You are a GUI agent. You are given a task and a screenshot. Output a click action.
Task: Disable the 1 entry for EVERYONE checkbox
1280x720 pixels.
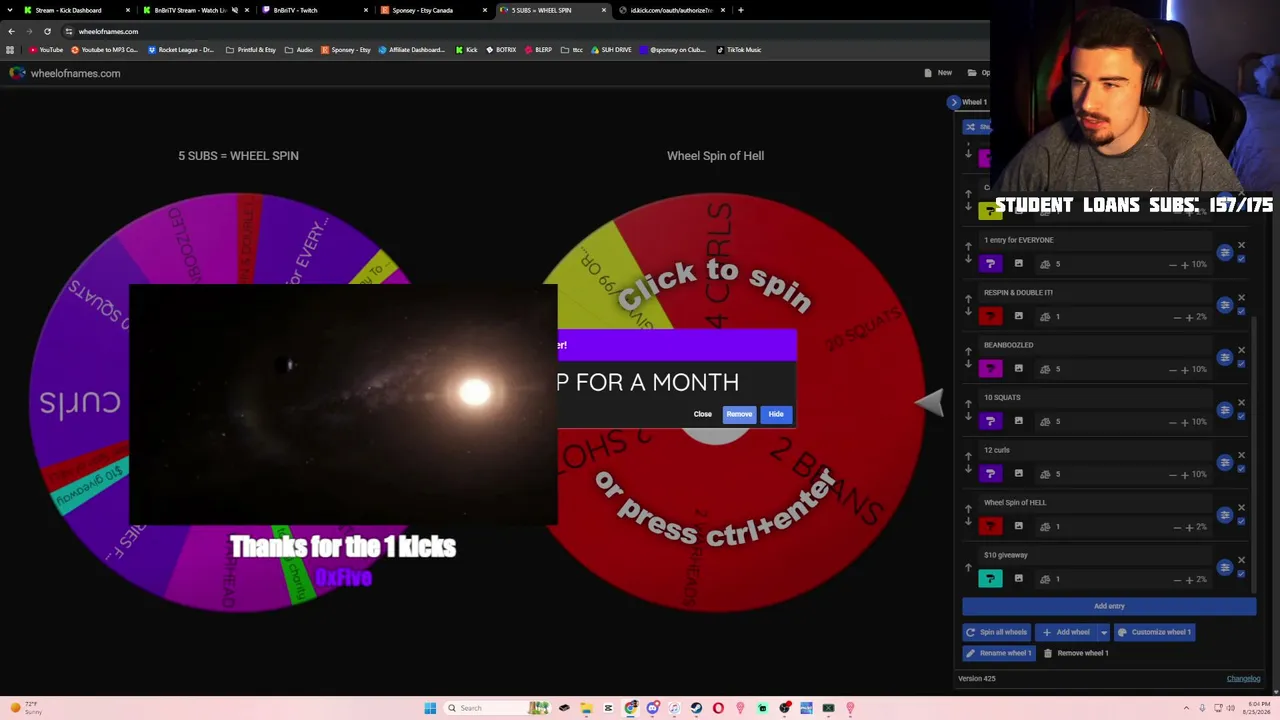pyautogui.click(x=1241, y=260)
